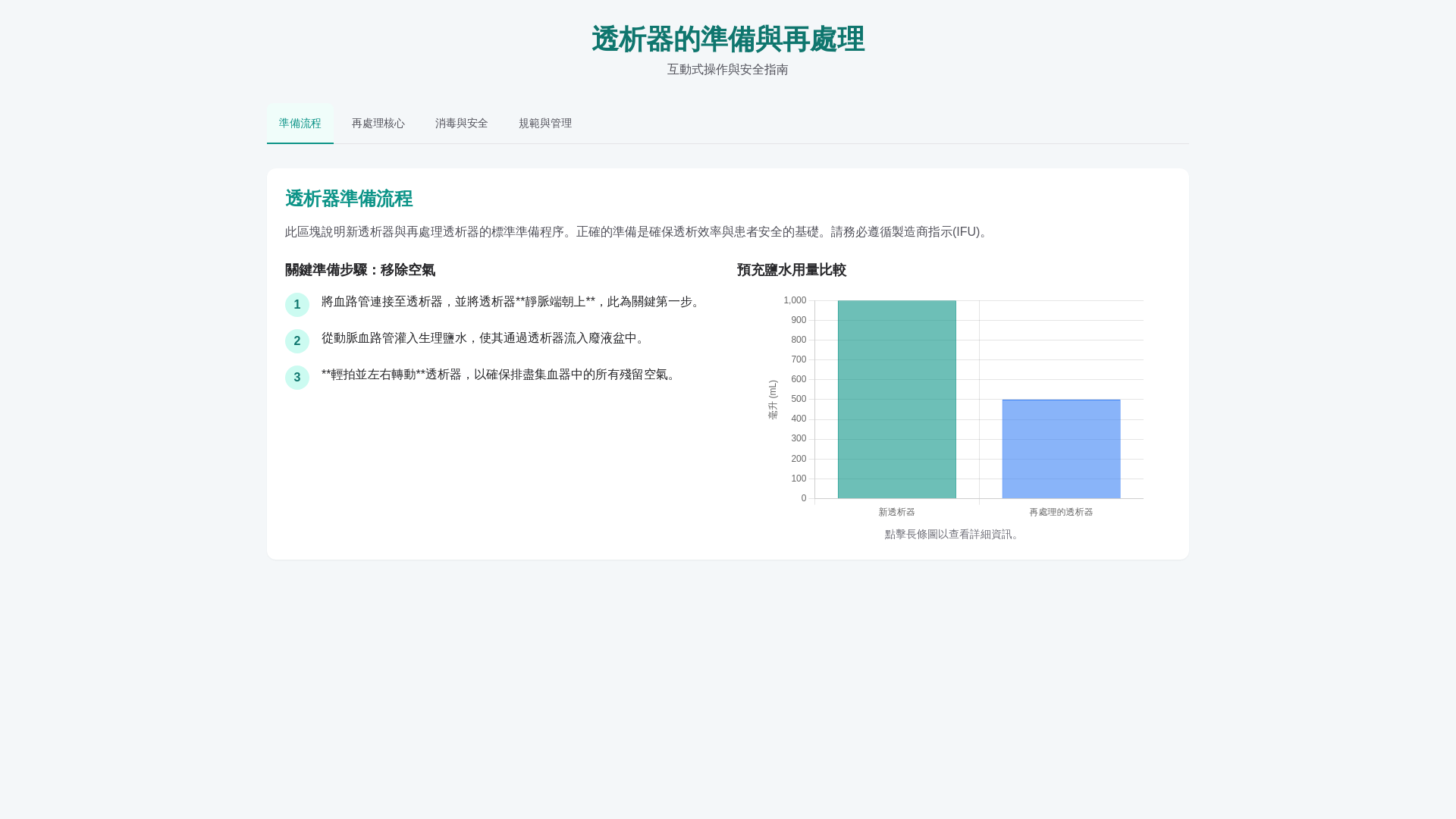Click the step text starting 從動脈血路管灌入生理鹽水
The height and width of the screenshot is (819, 1456).
(x=485, y=338)
